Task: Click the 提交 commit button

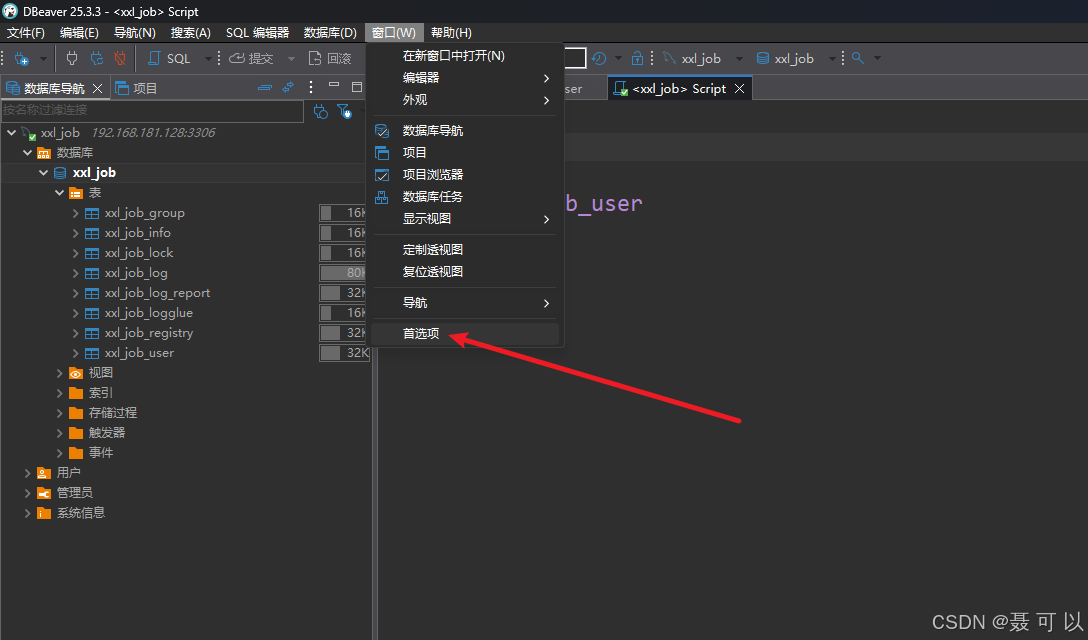Action: pyautogui.click(x=251, y=58)
